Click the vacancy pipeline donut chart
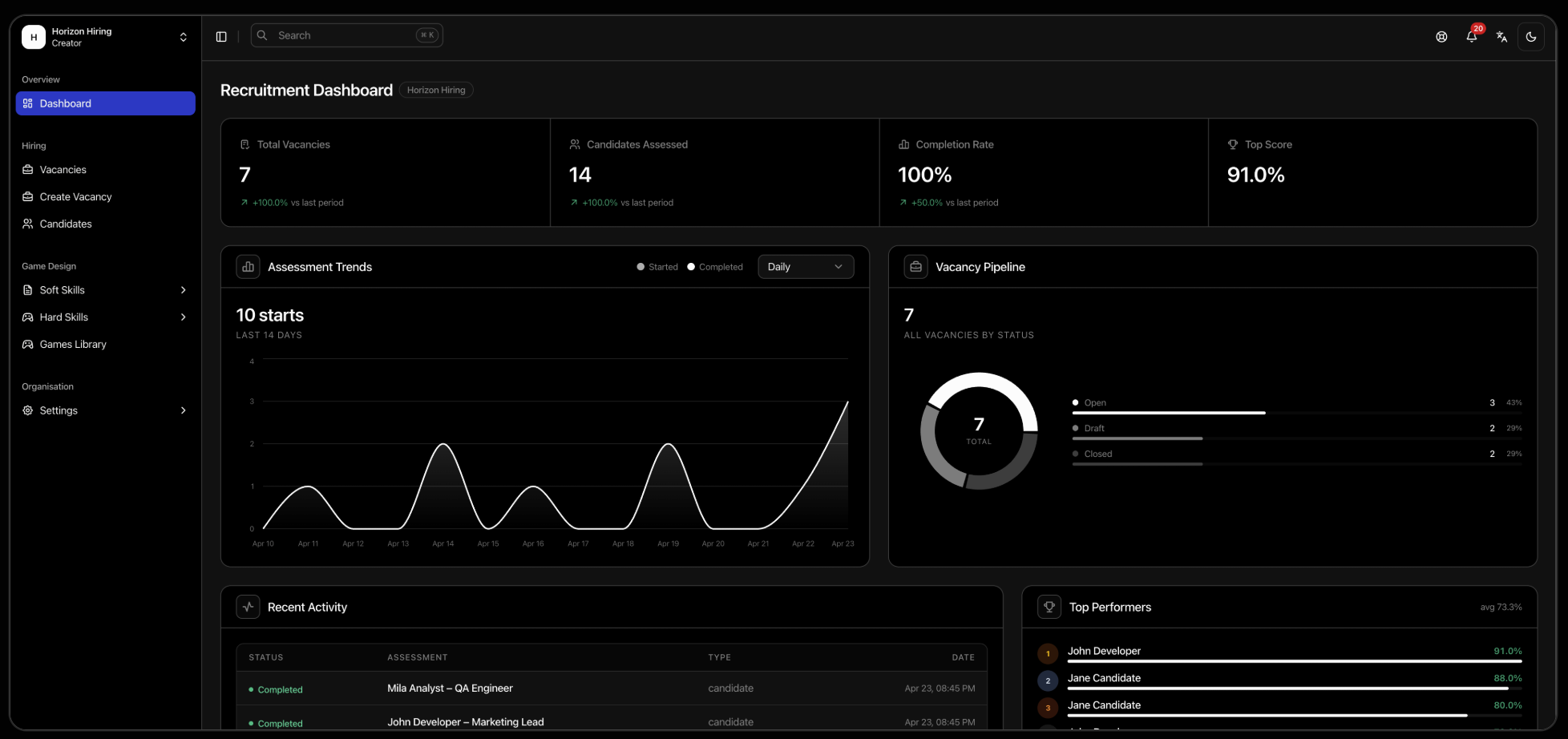Viewport: 1568px width, 739px height. pos(979,430)
